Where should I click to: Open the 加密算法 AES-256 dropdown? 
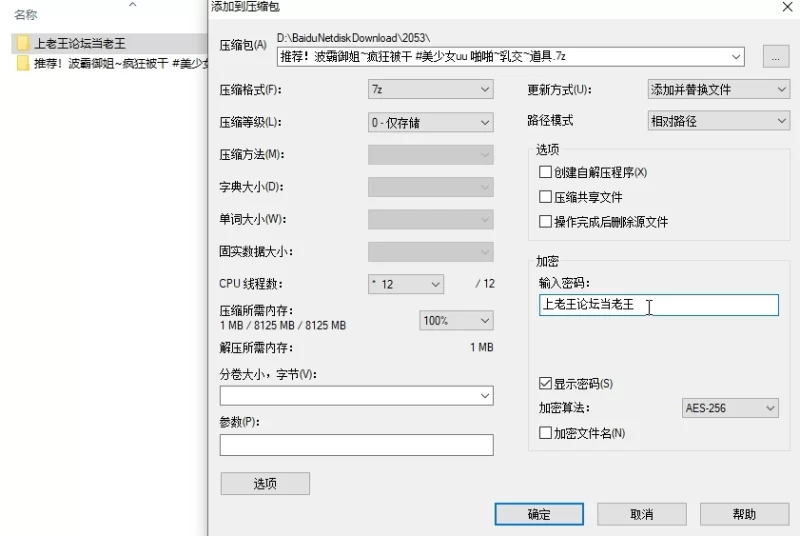click(x=730, y=408)
